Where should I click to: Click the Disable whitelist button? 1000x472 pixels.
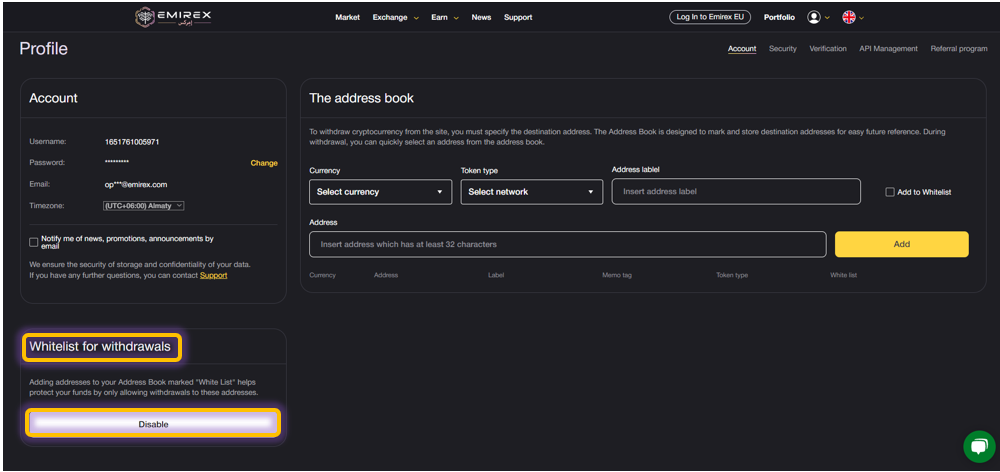[x=153, y=424]
